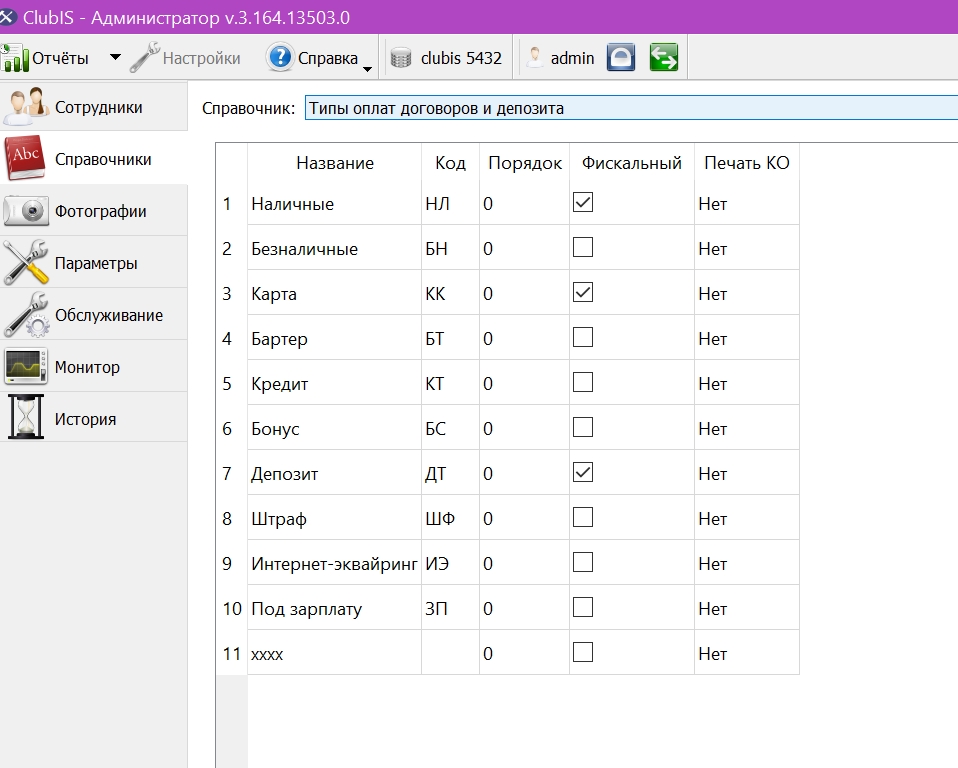958x768 pixels.
Task: Sort by the Порядок column header
Action: (525, 163)
